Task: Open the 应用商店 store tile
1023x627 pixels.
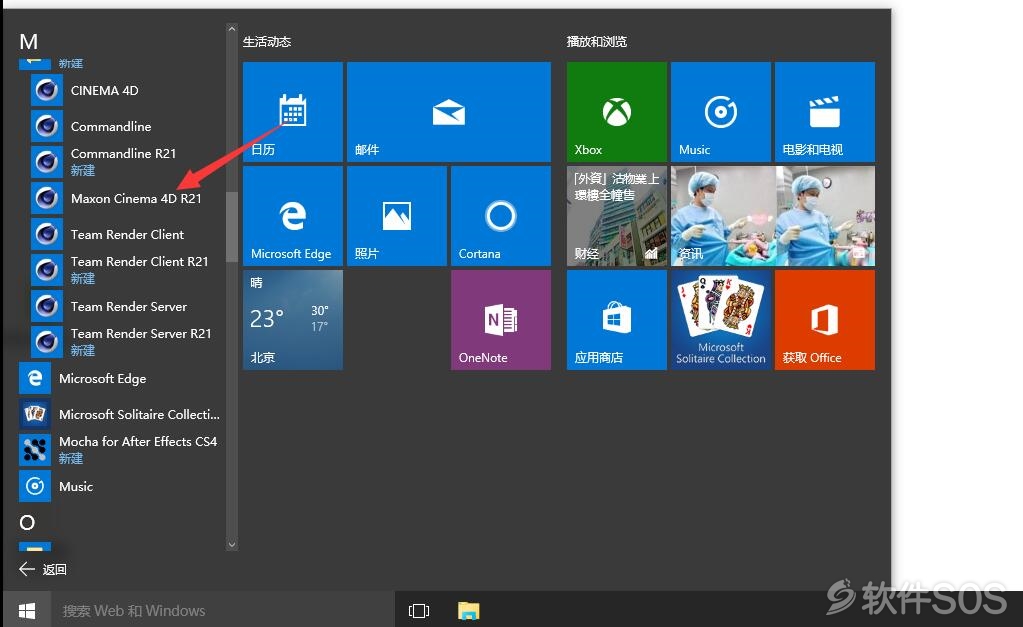Action: tap(617, 320)
